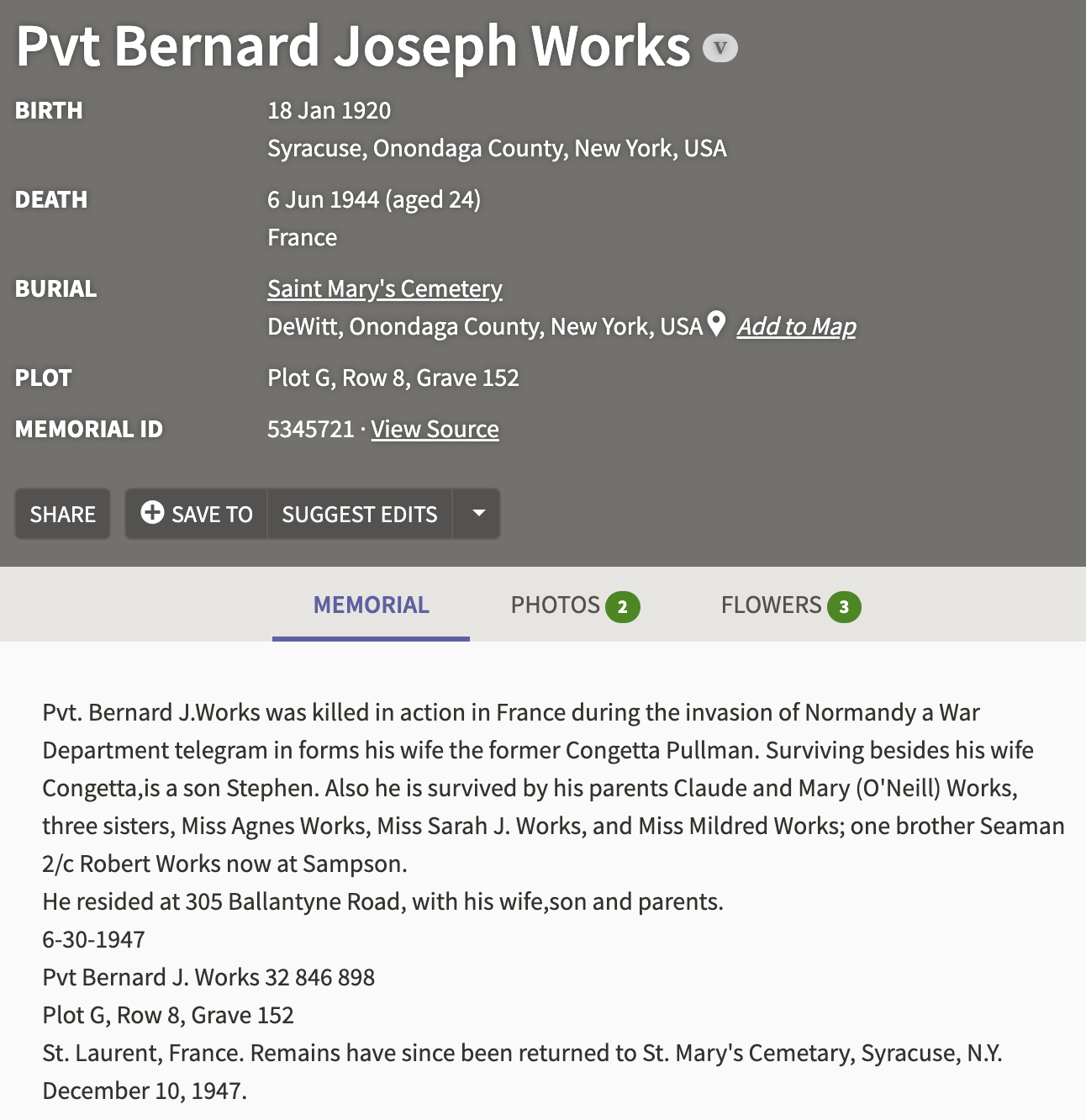This screenshot has height=1120, width=1086.
Task: Click the green Flowers count badge
Action: pyautogui.click(x=844, y=607)
